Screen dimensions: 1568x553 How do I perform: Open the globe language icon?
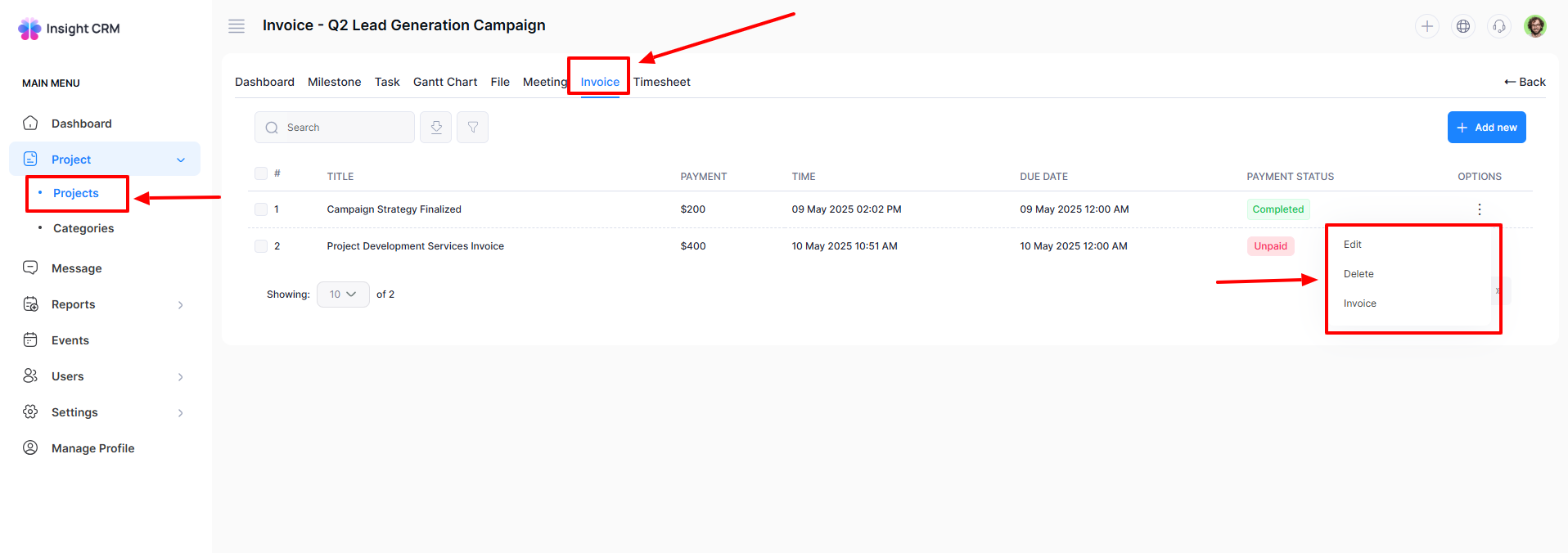click(1462, 26)
